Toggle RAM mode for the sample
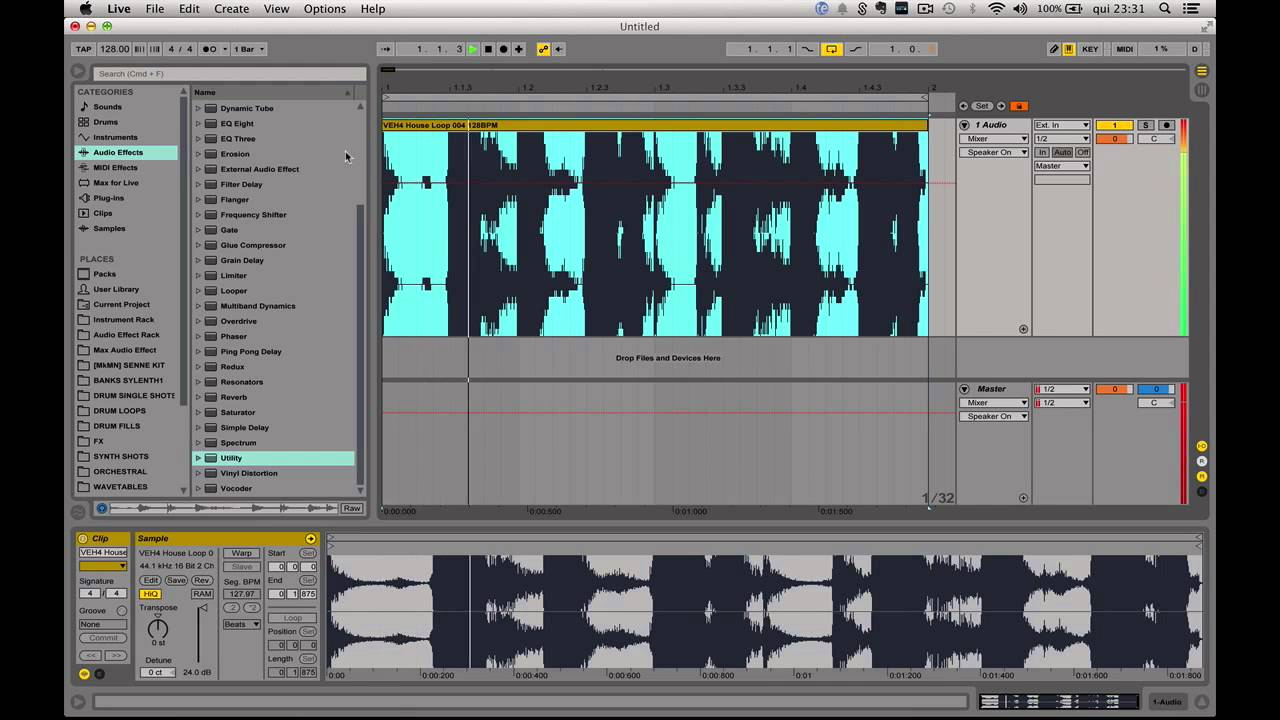 [202, 594]
